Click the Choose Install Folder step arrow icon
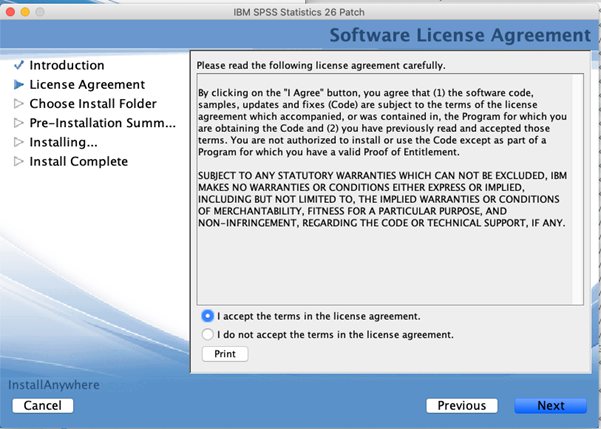601x429 pixels. pos(19,104)
